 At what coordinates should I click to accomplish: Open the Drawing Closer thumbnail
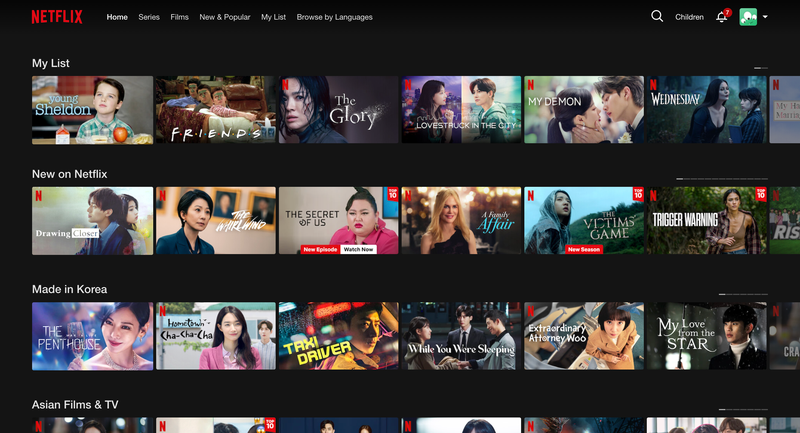pyautogui.click(x=92, y=221)
